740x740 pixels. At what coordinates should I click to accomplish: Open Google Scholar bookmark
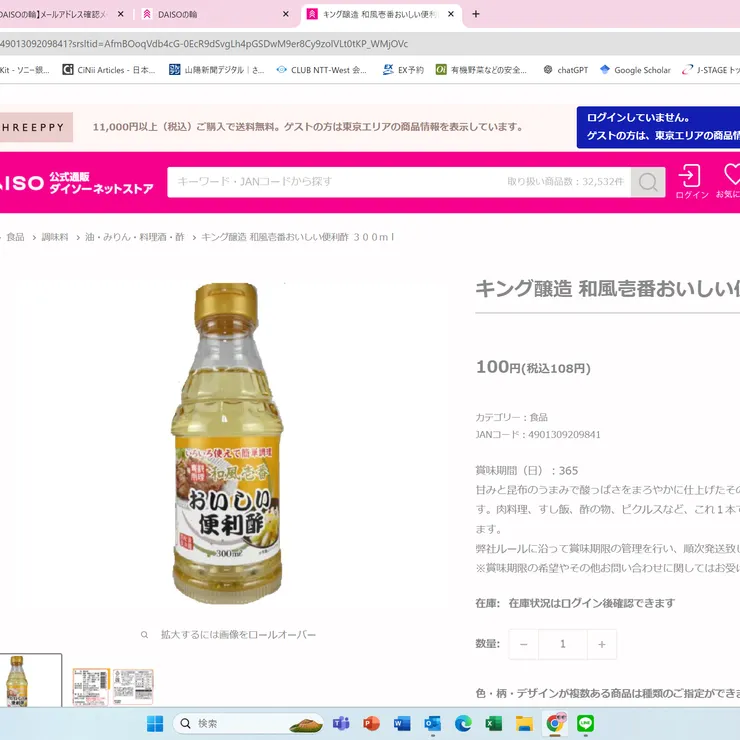pos(635,70)
